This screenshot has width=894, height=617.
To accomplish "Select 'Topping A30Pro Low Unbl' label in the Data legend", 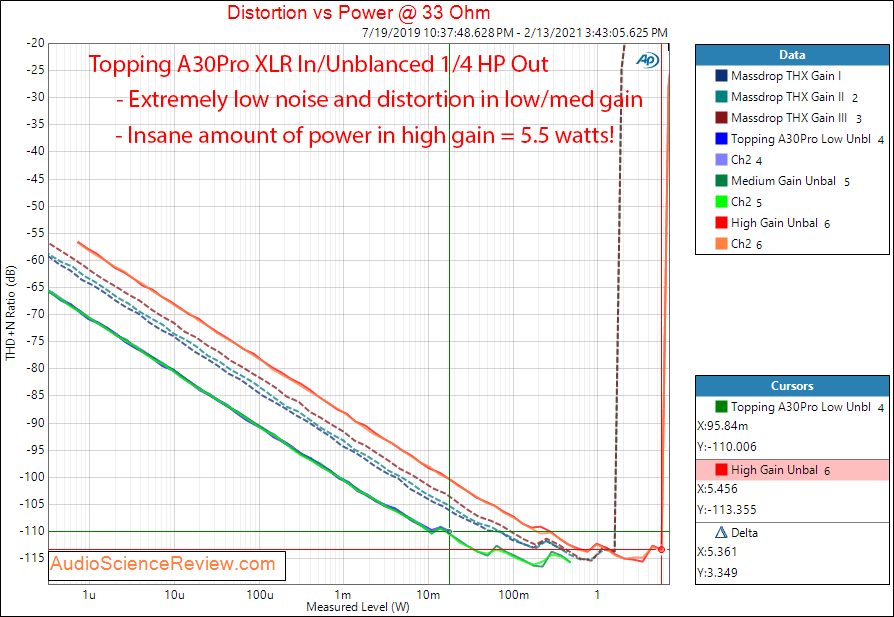I will (800, 139).
